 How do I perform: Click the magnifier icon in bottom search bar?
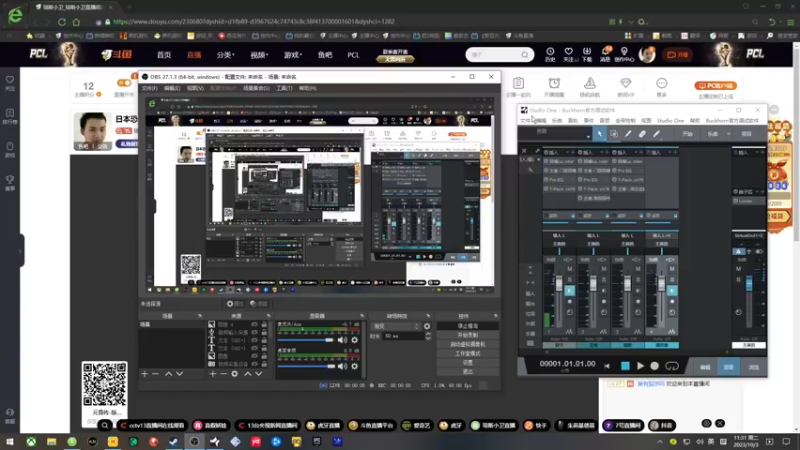(105, 426)
